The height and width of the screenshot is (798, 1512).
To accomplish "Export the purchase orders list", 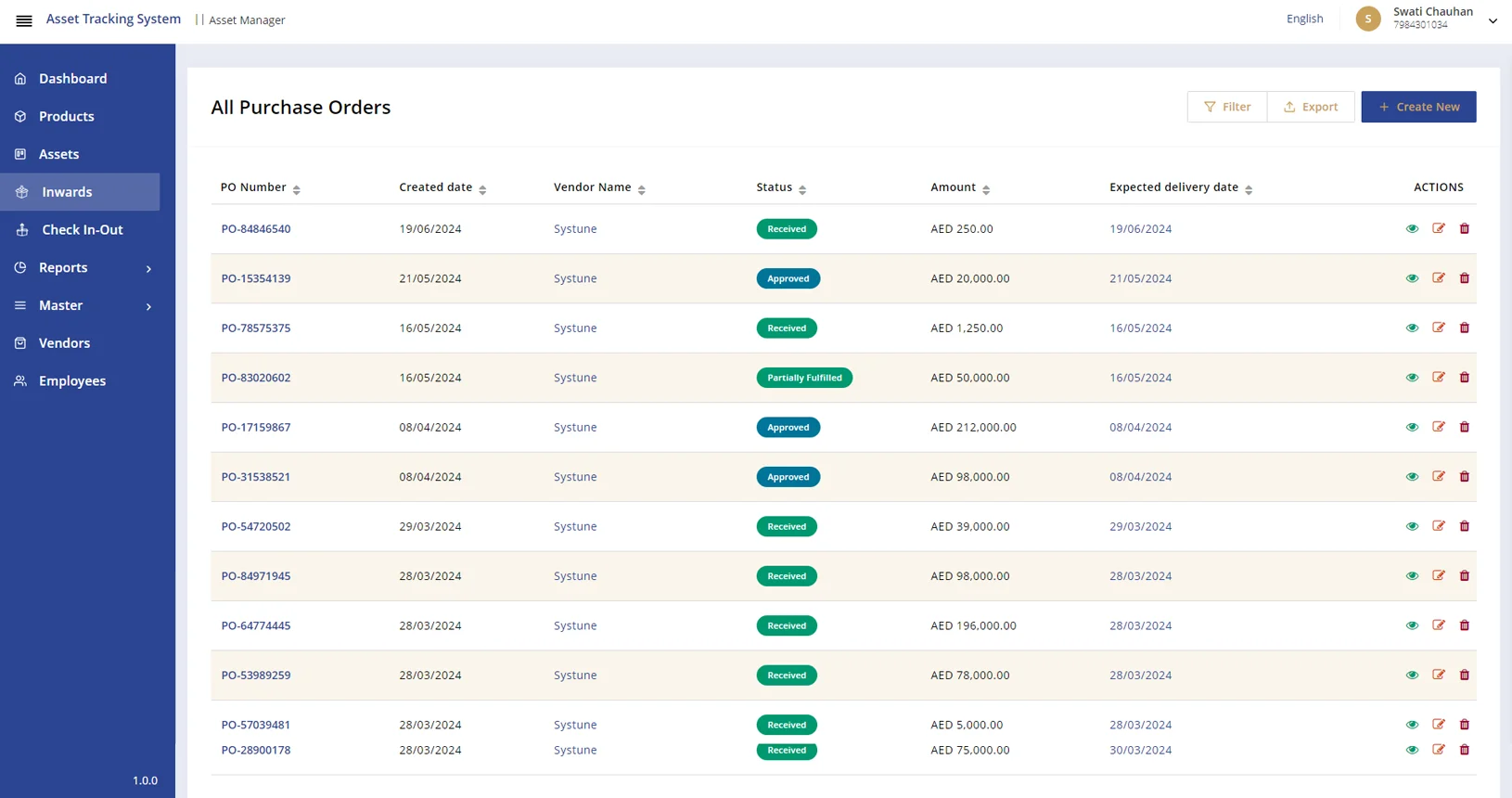I will point(1311,107).
